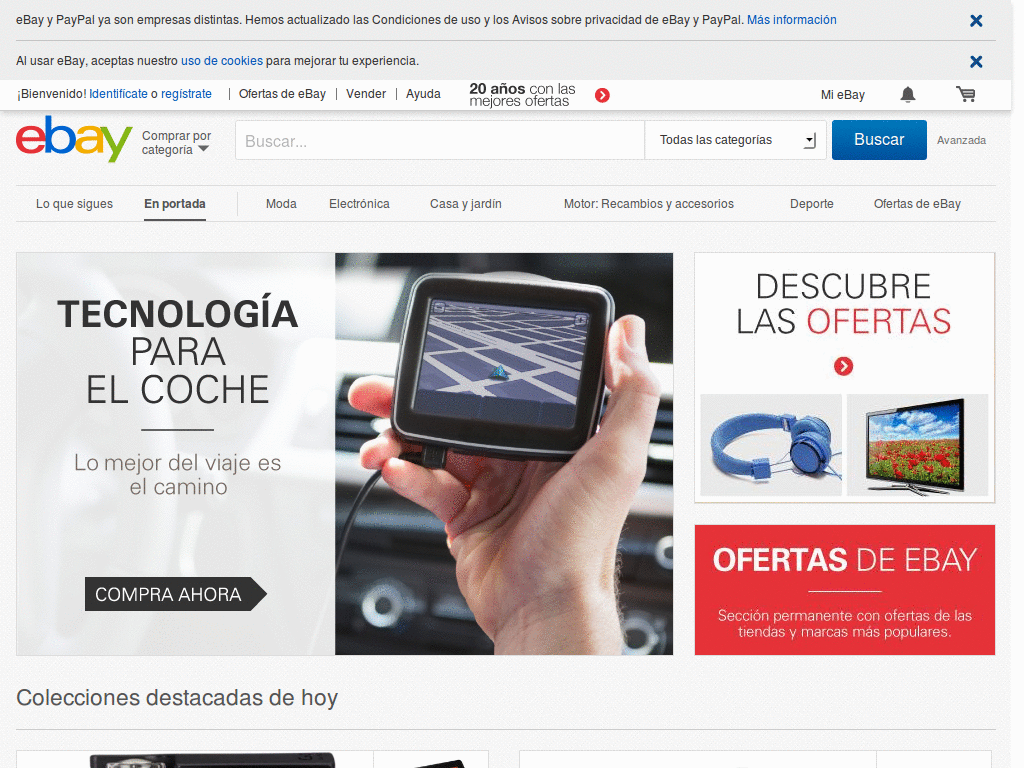
Task: Click Colecciones destacadas de hoy heading
Action: click(x=177, y=697)
